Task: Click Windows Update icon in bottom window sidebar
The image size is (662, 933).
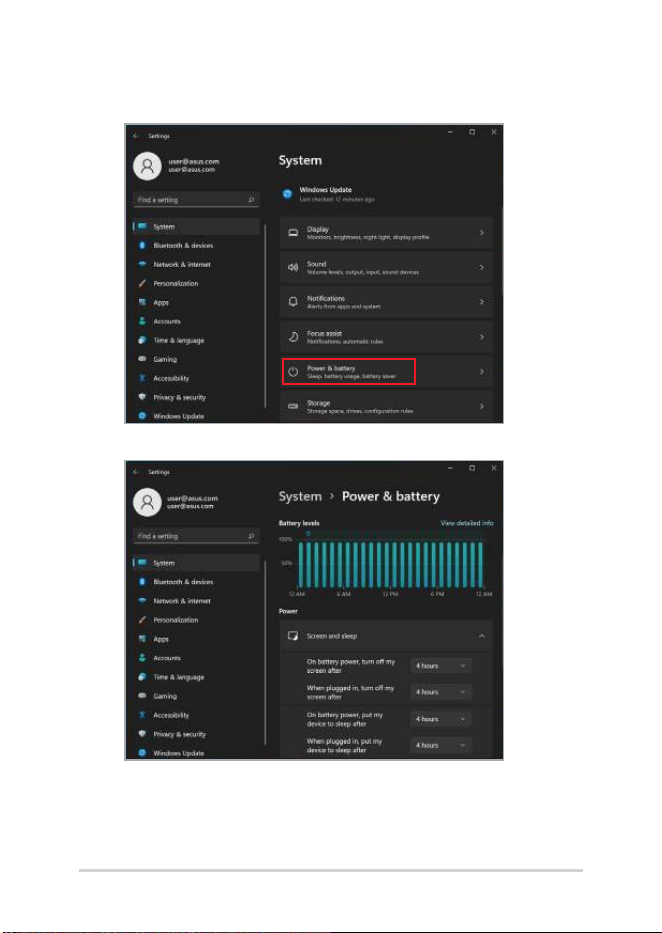Action: point(142,753)
